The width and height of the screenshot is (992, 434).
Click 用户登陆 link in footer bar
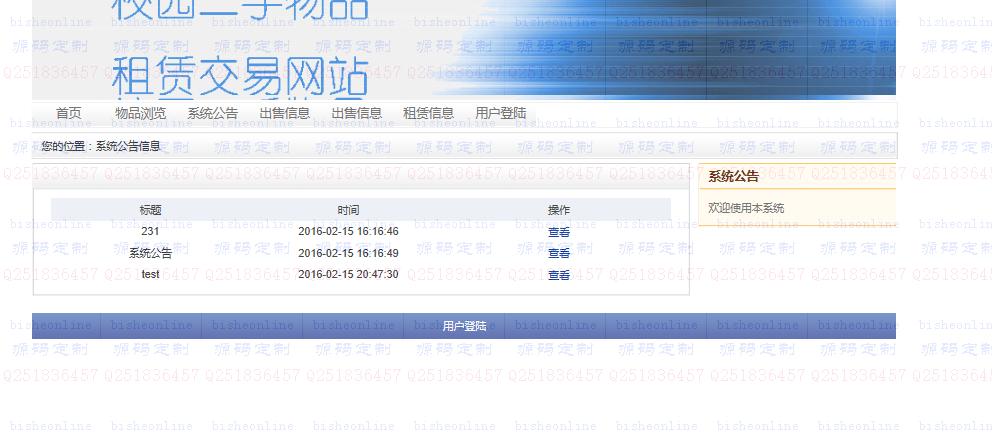coord(464,326)
